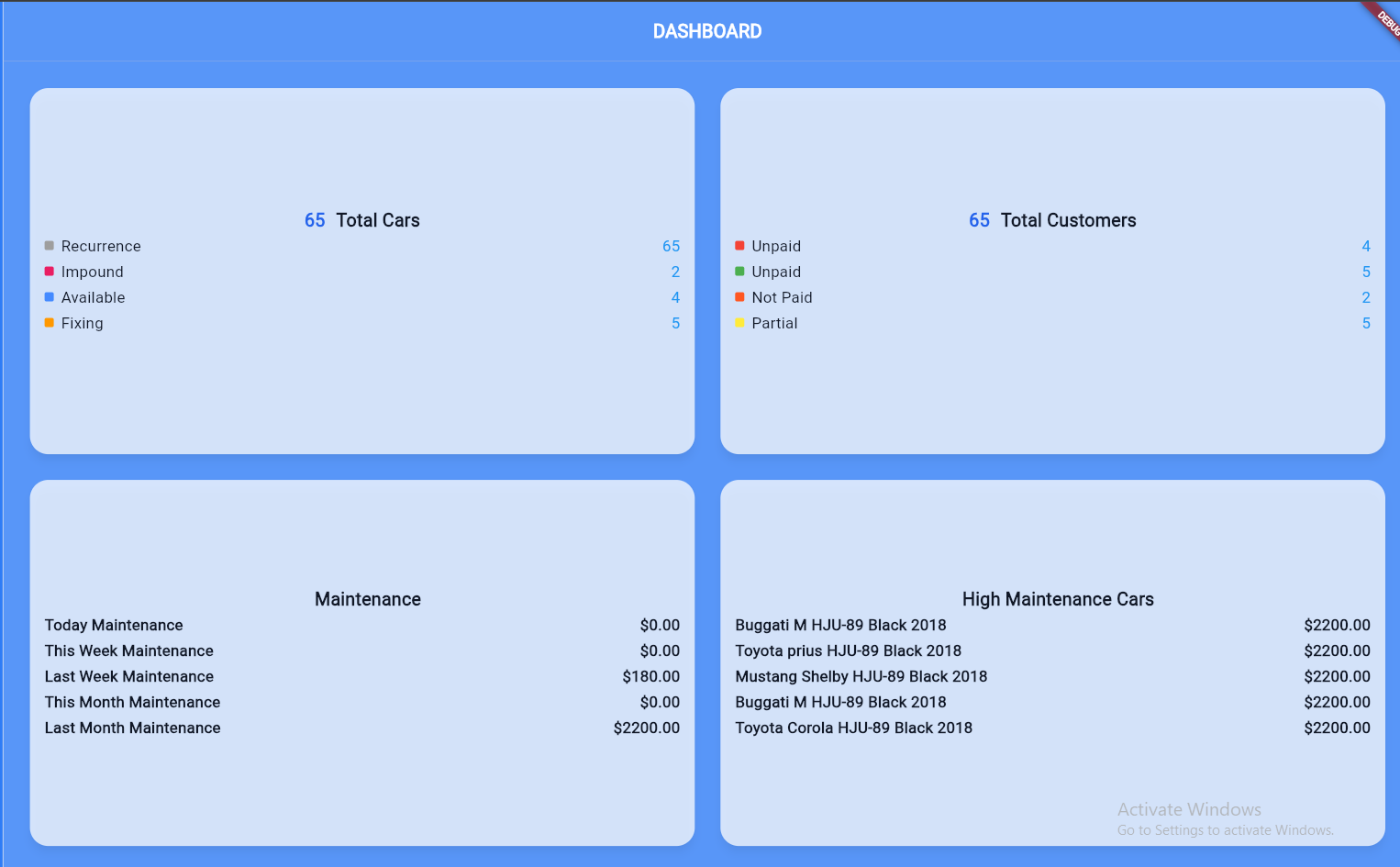Open the Toyota prius HJU-89 entry

coord(848,650)
